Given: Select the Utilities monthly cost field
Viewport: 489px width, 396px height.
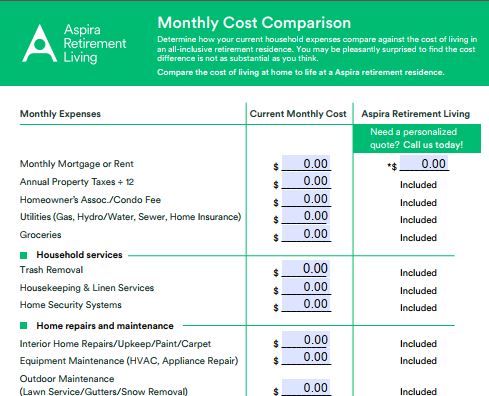Looking at the screenshot, I should pyautogui.click(x=306, y=216).
